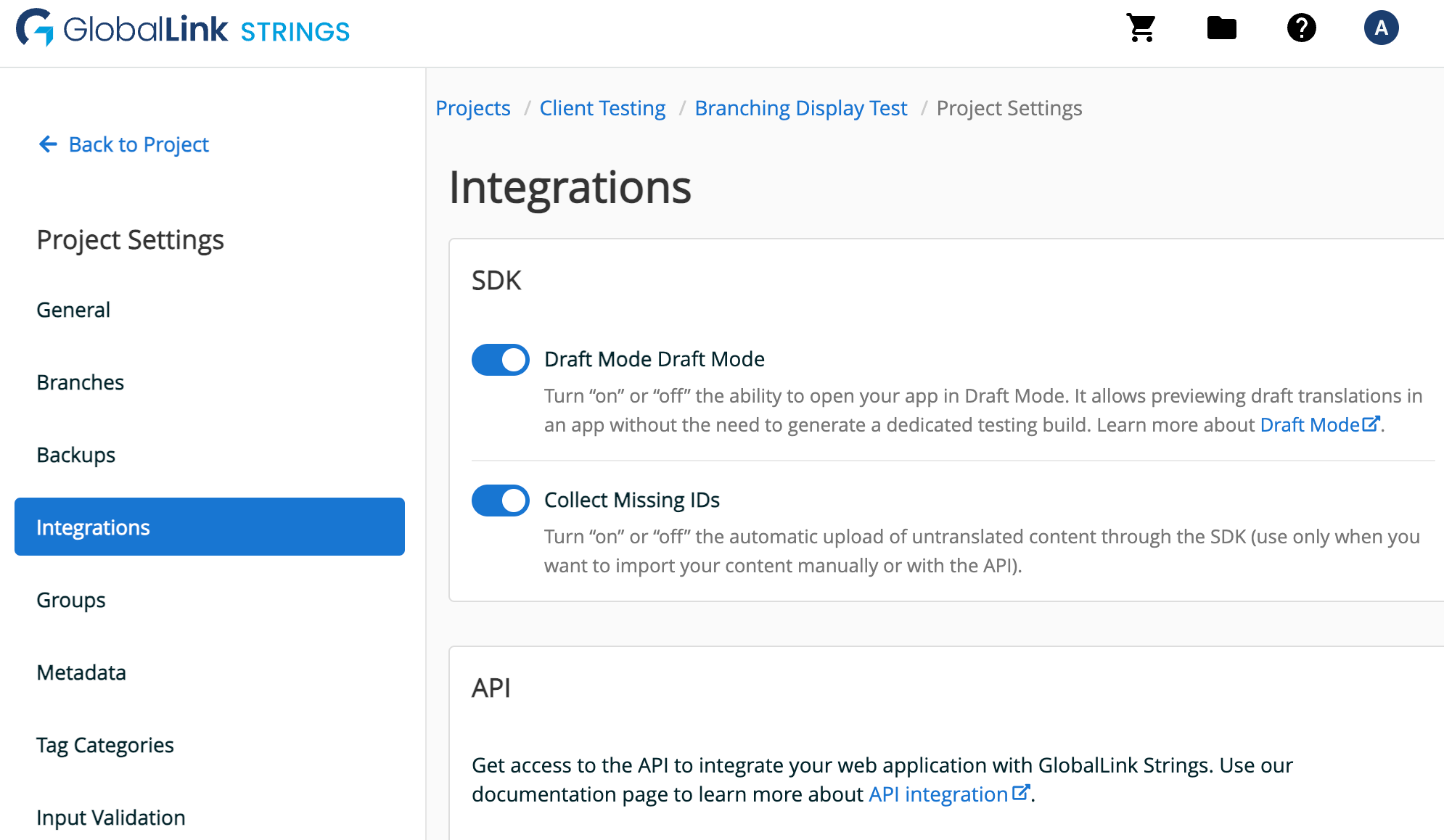Click the Collect Missing IDs label
Screen dimensions: 1444x840
632,500
